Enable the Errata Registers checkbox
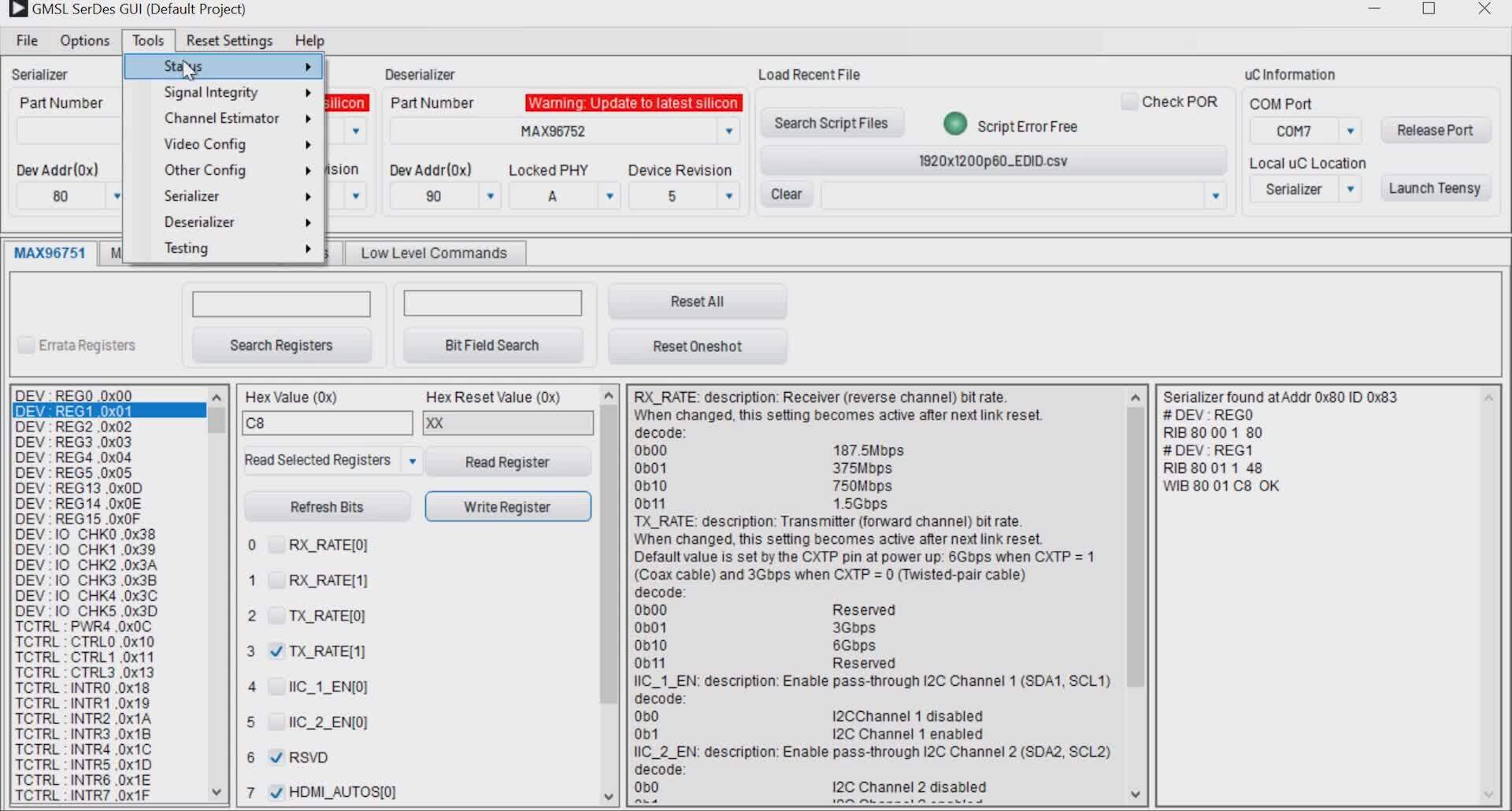Viewport: 1512px width, 811px height. tap(26, 345)
